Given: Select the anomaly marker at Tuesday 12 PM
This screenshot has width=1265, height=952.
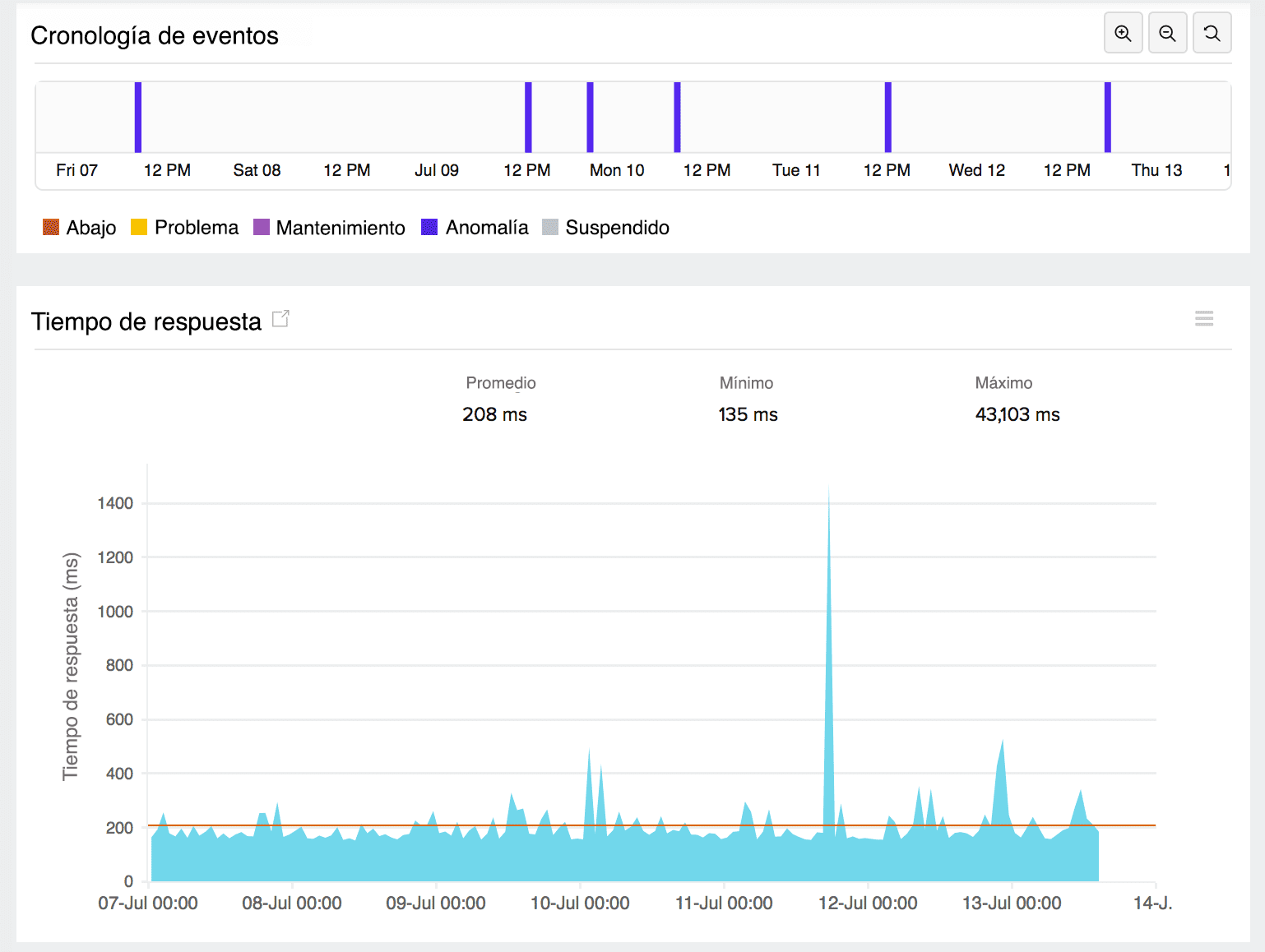Looking at the screenshot, I should (x=888, y=117).
